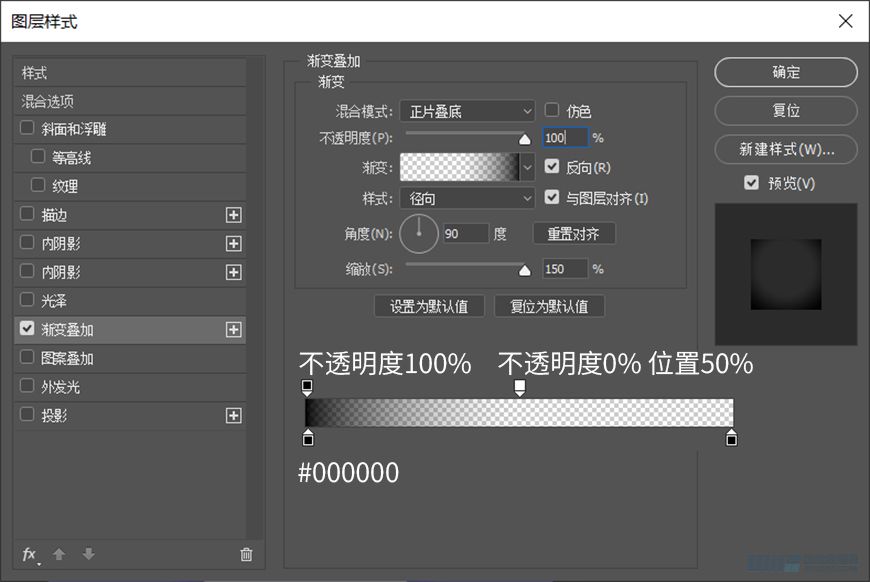
Task: Click the fx icon to add a new effect
Action: 28,554
